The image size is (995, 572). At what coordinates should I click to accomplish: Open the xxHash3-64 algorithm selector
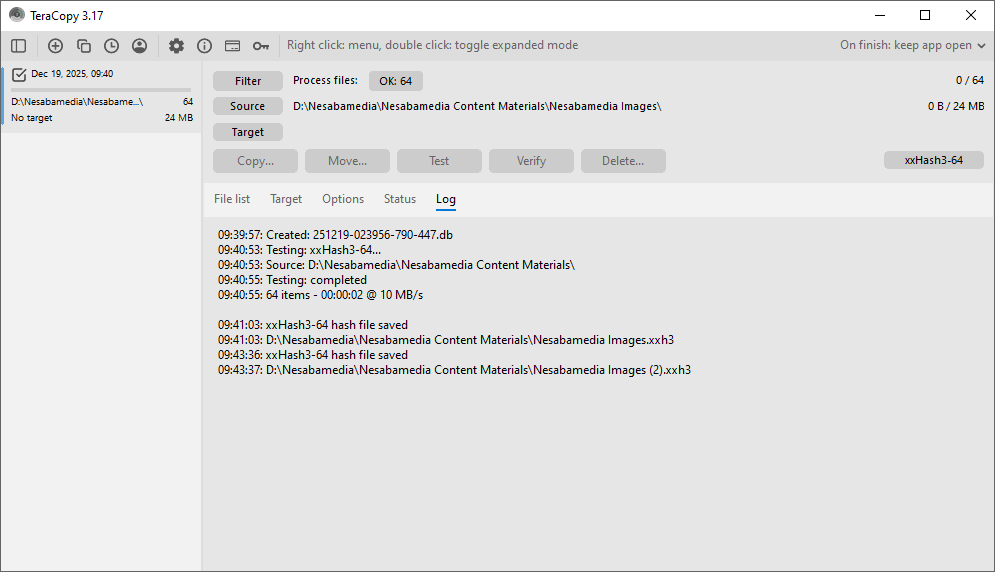(x=933, y=160)
